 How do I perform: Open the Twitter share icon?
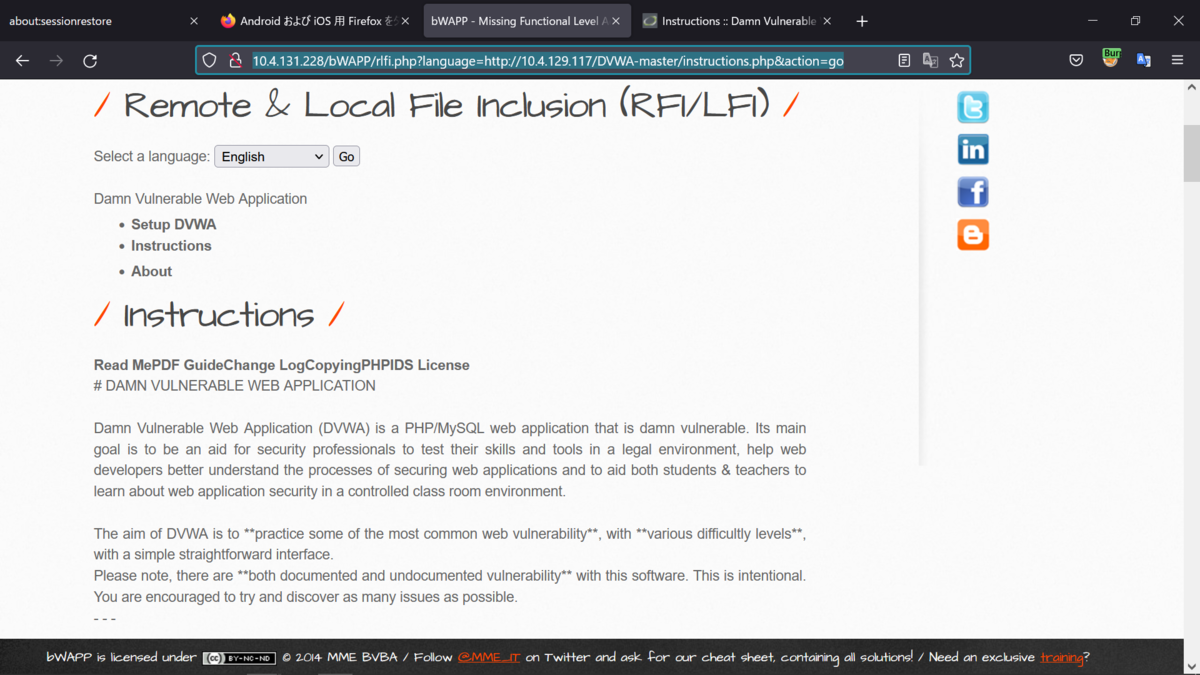[973, 107]
